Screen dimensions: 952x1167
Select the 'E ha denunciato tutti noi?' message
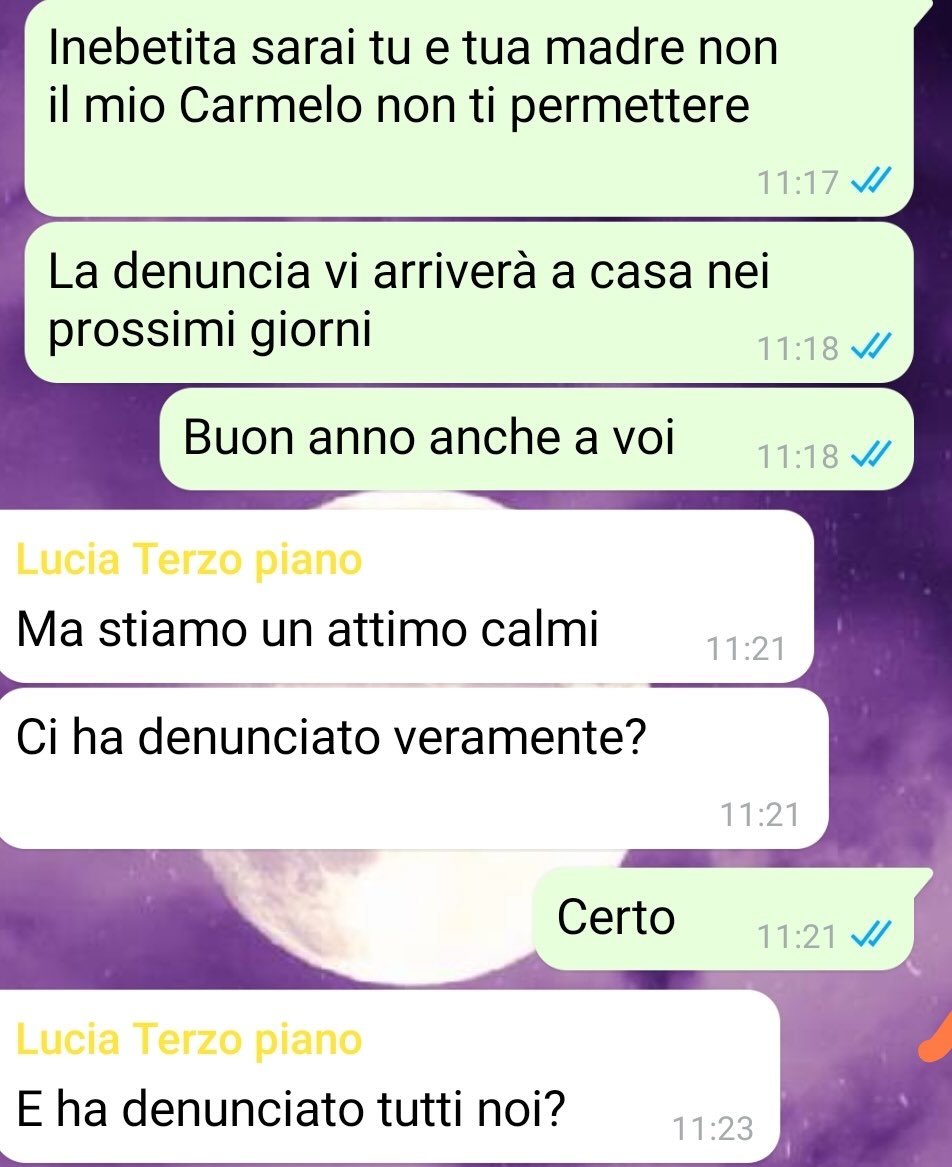point(389,1076)
